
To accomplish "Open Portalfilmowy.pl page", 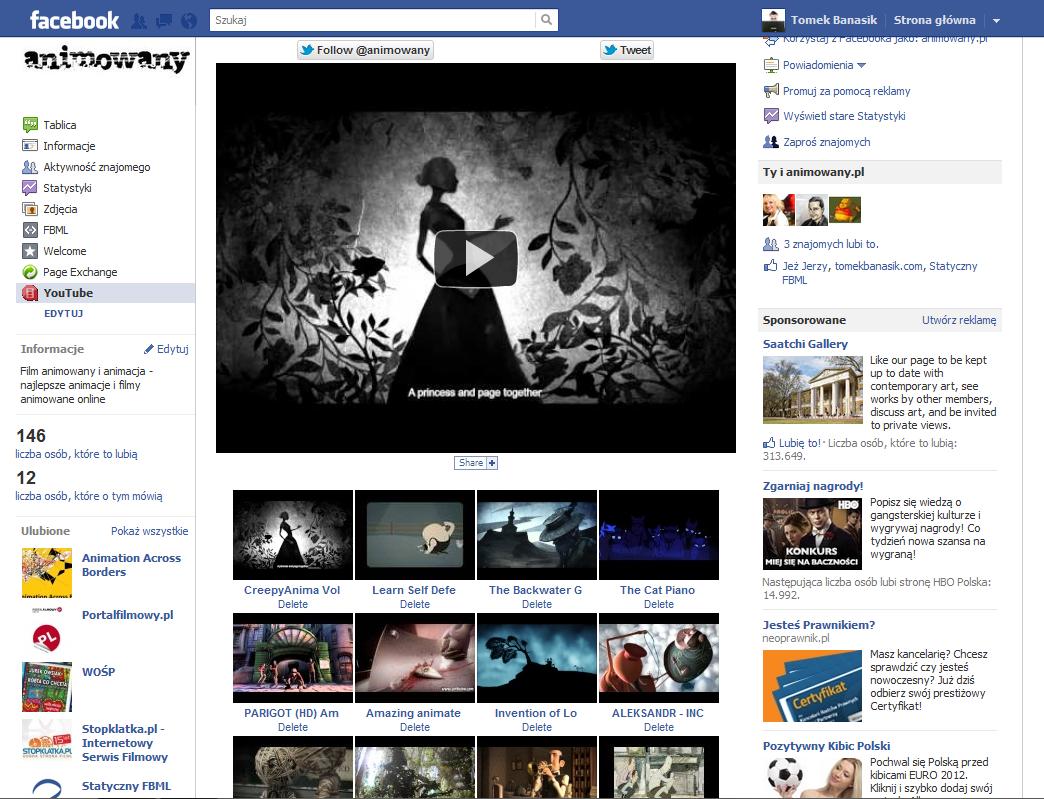I will click(127, 615).
